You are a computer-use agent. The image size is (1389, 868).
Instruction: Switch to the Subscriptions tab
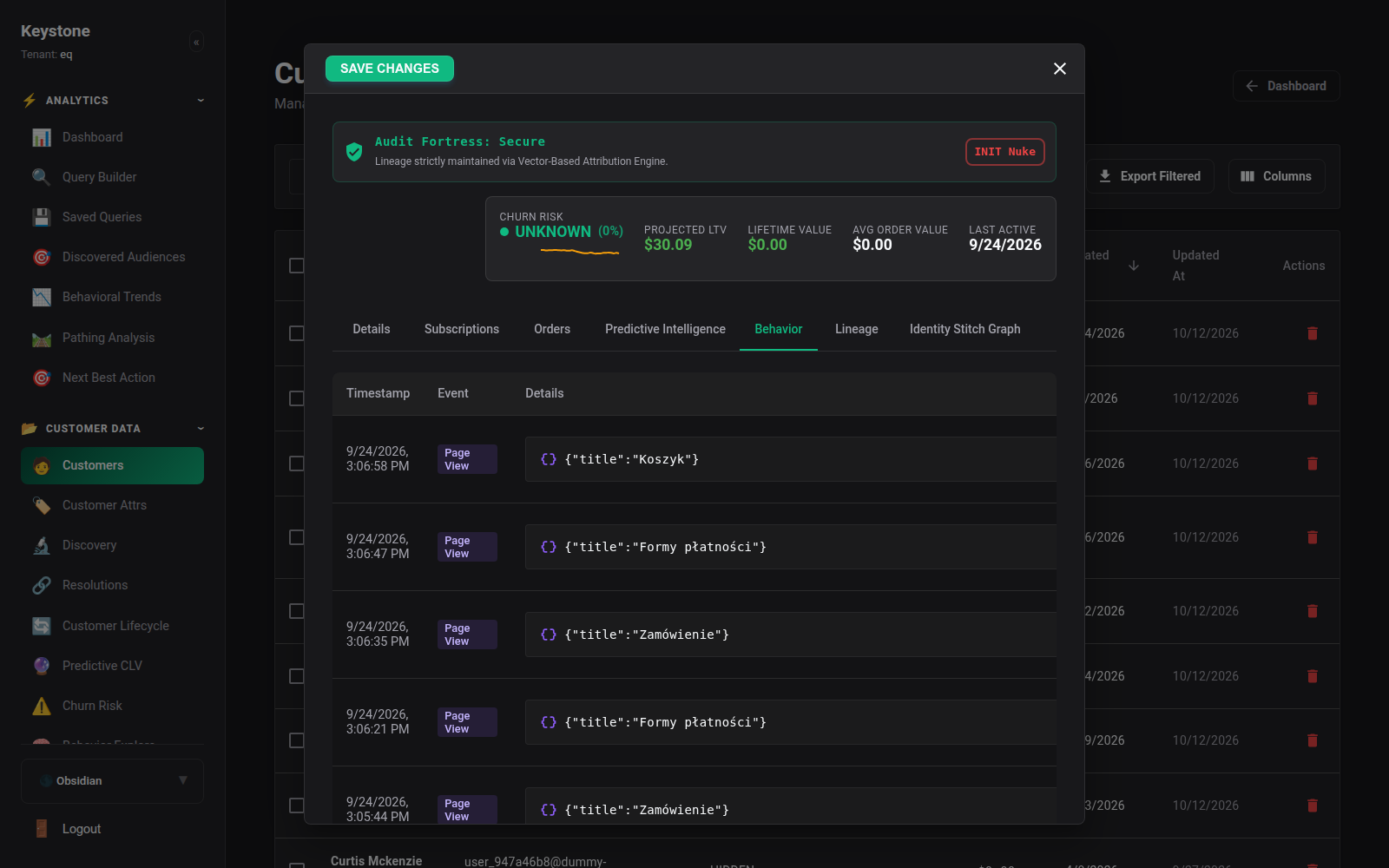pyautogui.click(x=462, y=329)
